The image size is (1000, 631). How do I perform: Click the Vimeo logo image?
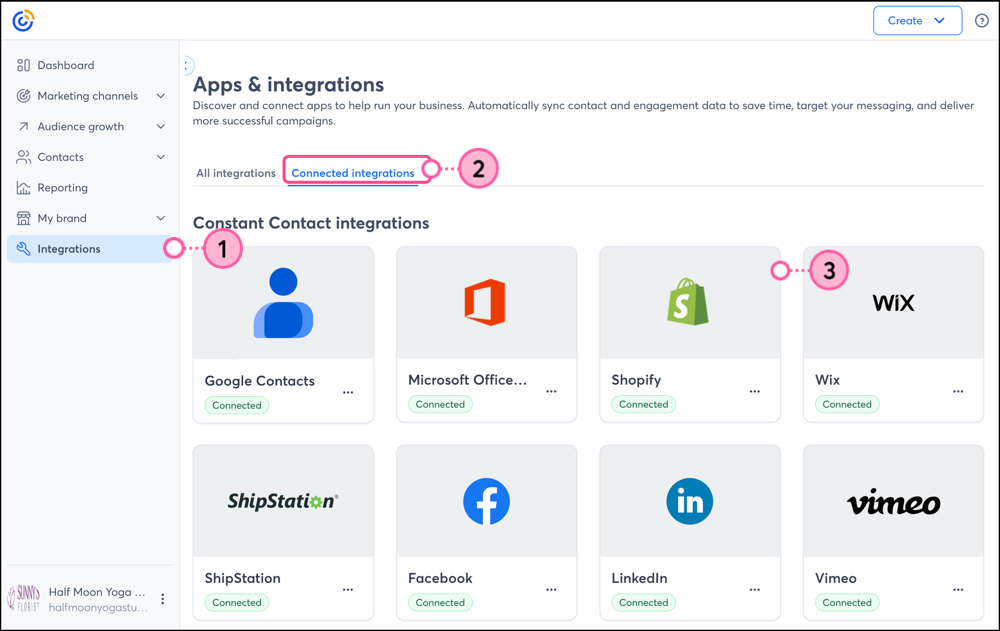pos(893,503)
